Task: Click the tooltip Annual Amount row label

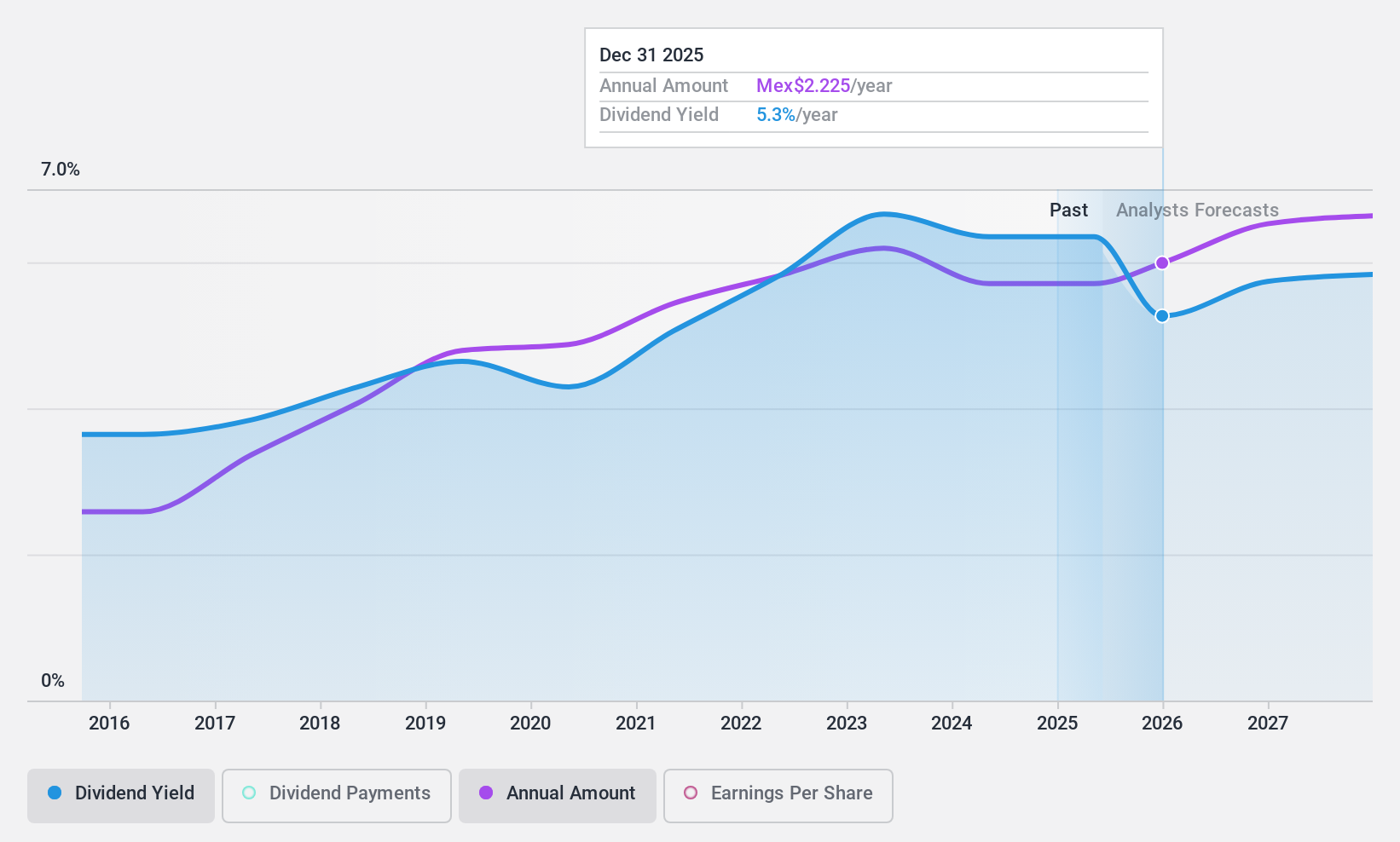Action: tap(663, 86)
